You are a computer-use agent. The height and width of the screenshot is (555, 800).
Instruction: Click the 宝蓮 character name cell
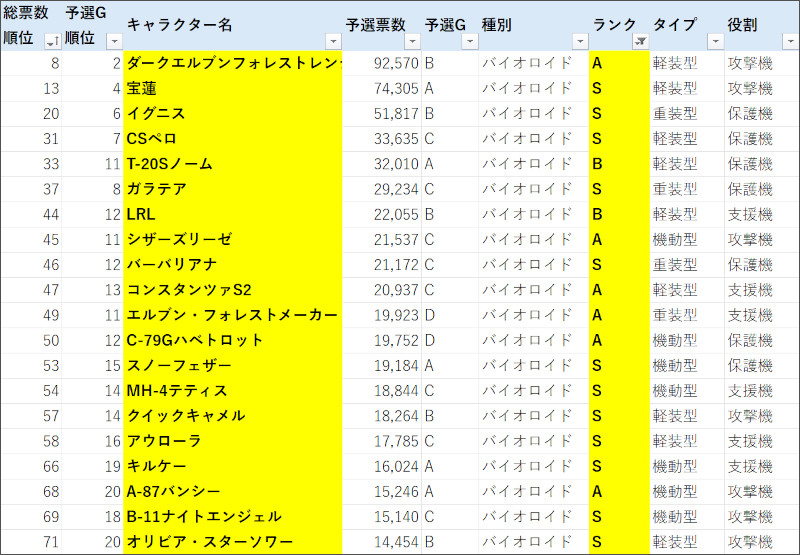(233, 88)
